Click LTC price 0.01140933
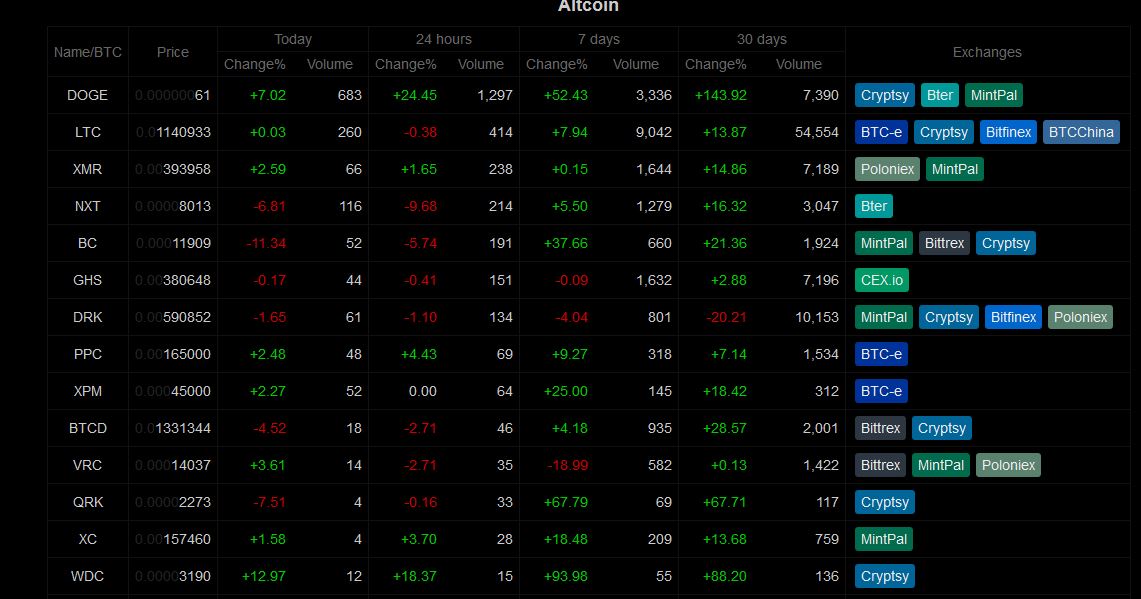 pos(173,132)
